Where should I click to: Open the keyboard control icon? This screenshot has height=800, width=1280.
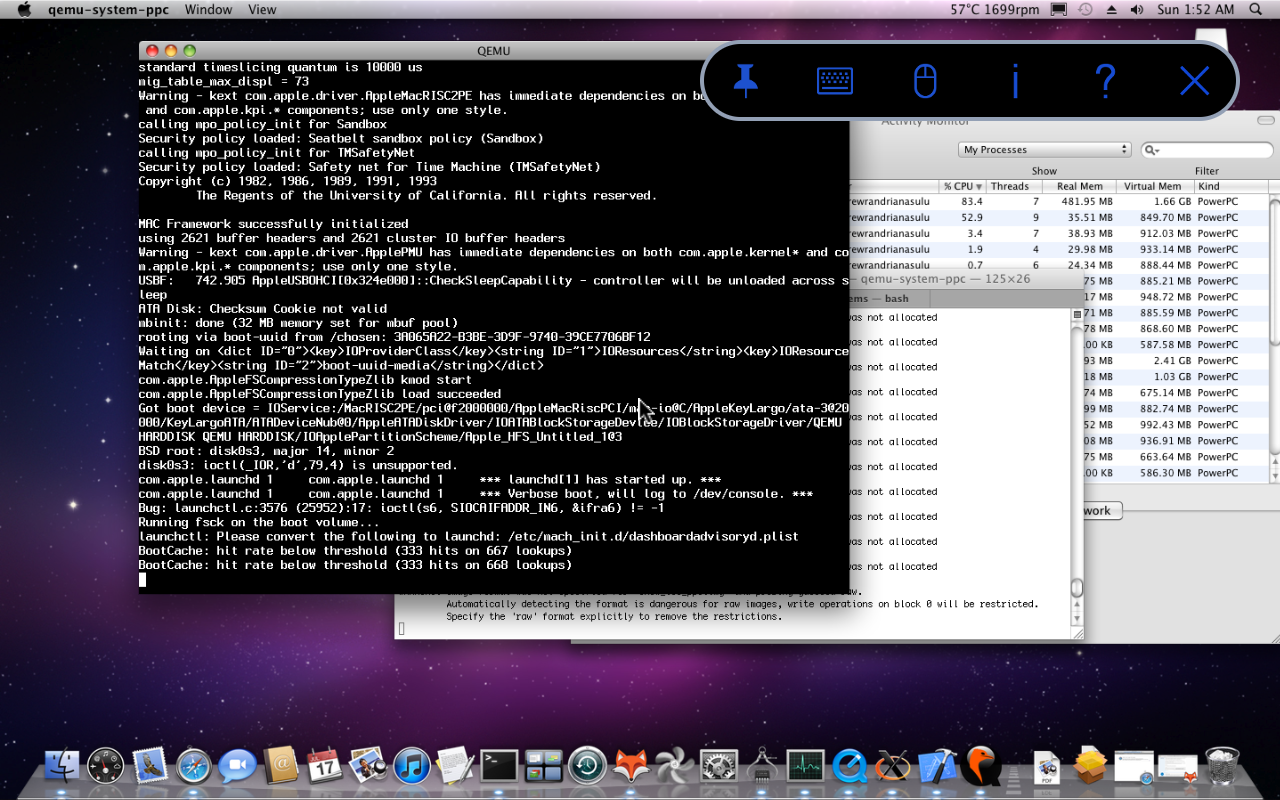pos(835,81)
